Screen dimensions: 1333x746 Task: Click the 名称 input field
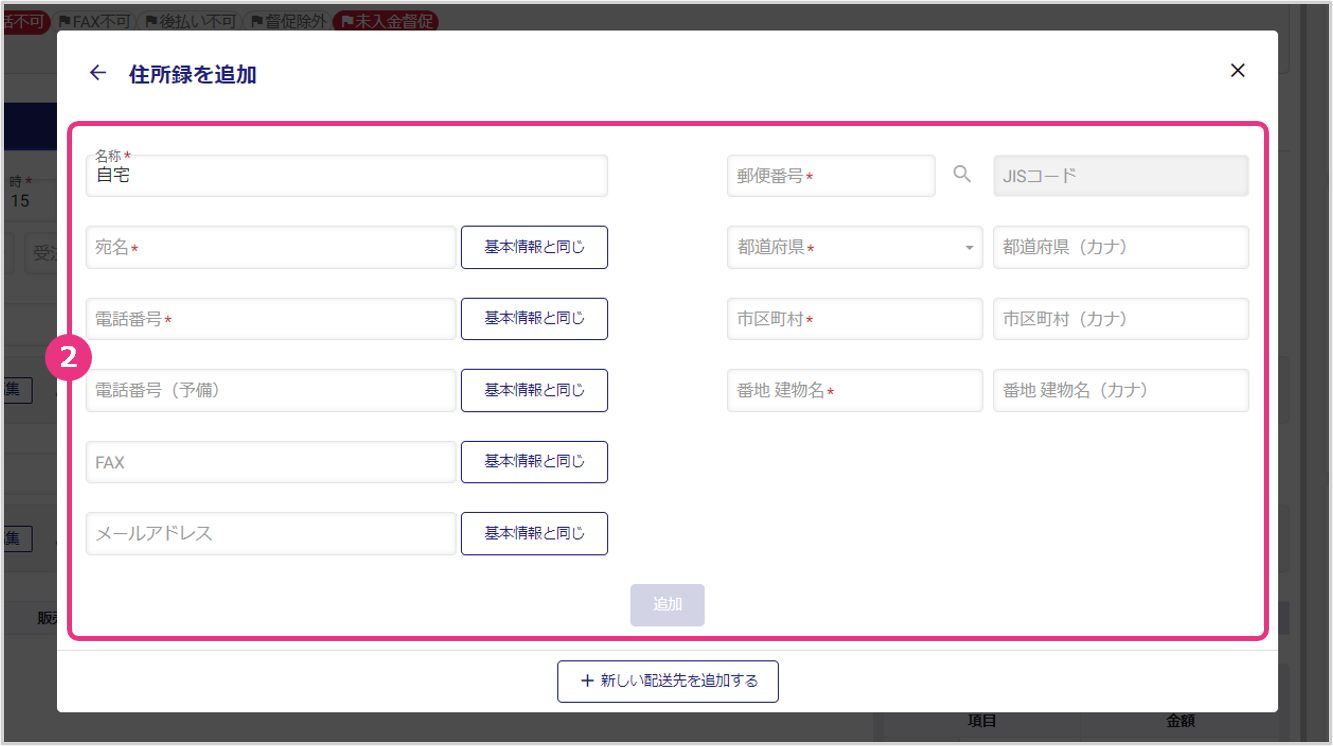346,177
